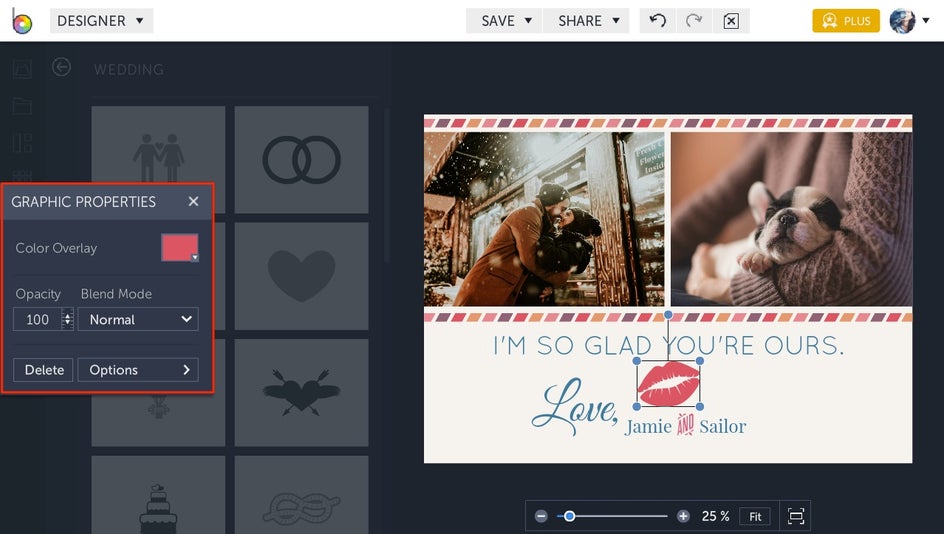Image resolution: width=944 pixels, height=534 pixels.
Task: Open the Blend Mode Normal dropdown
Action: coord(138,320)
